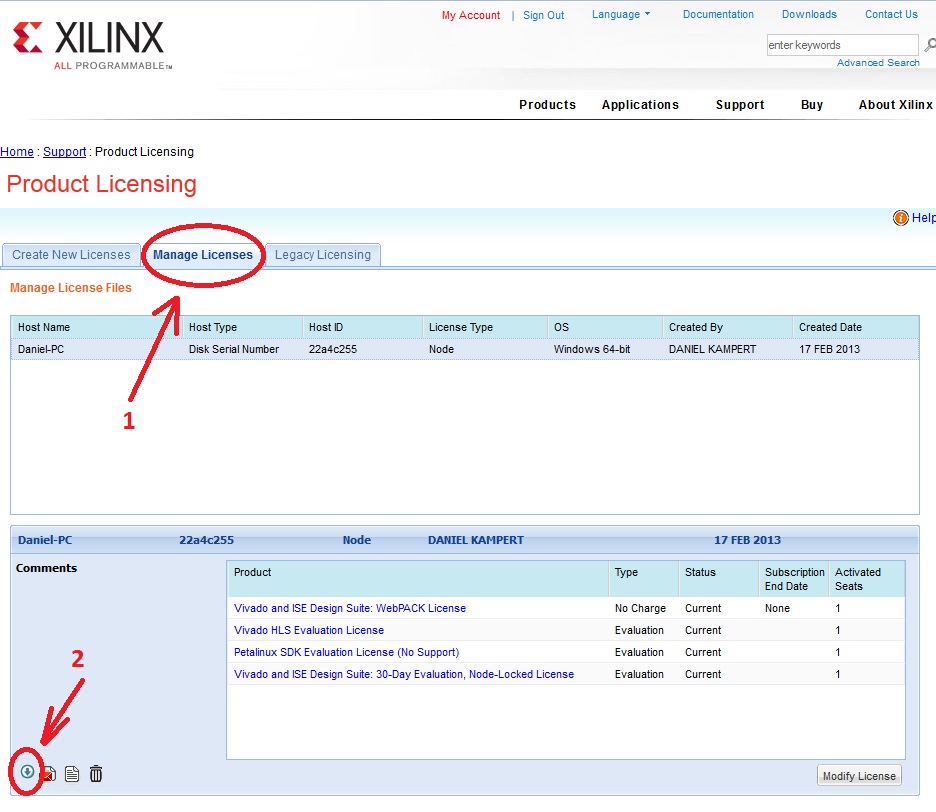Switch to Create New Licenses tab
The image size is (936, 812).
71,255
